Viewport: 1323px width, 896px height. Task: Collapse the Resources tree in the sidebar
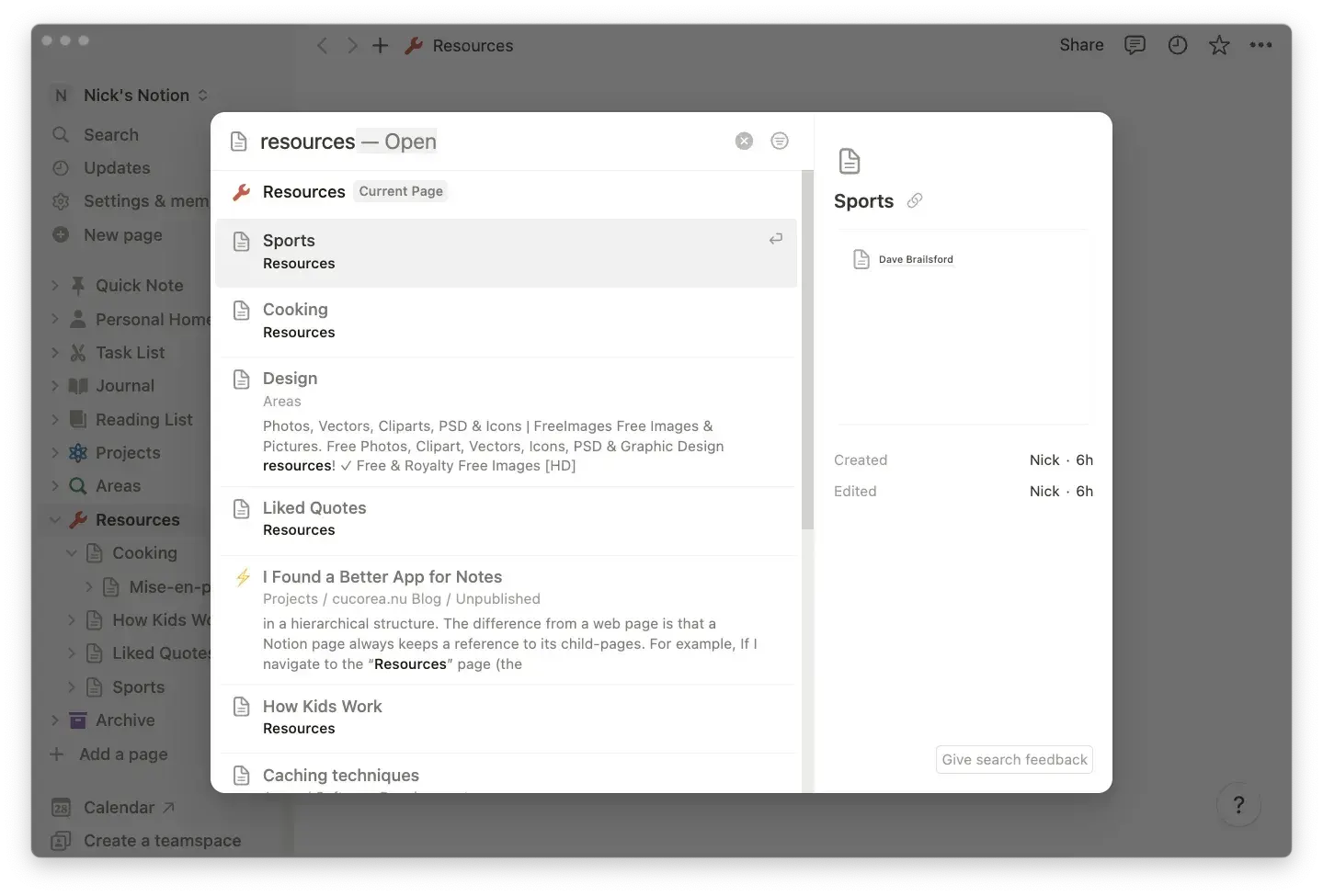(x=54, y=519)
